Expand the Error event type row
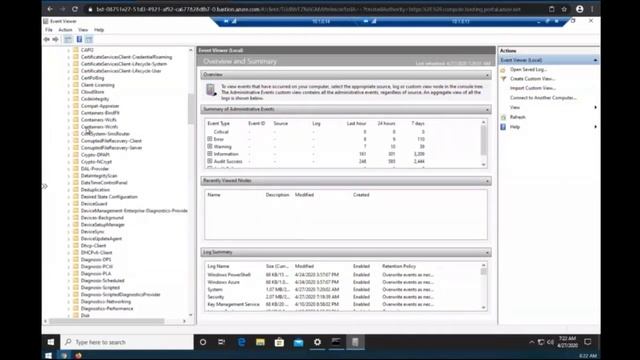The height and width of the screenshot is (360, 640). (210, 139)
